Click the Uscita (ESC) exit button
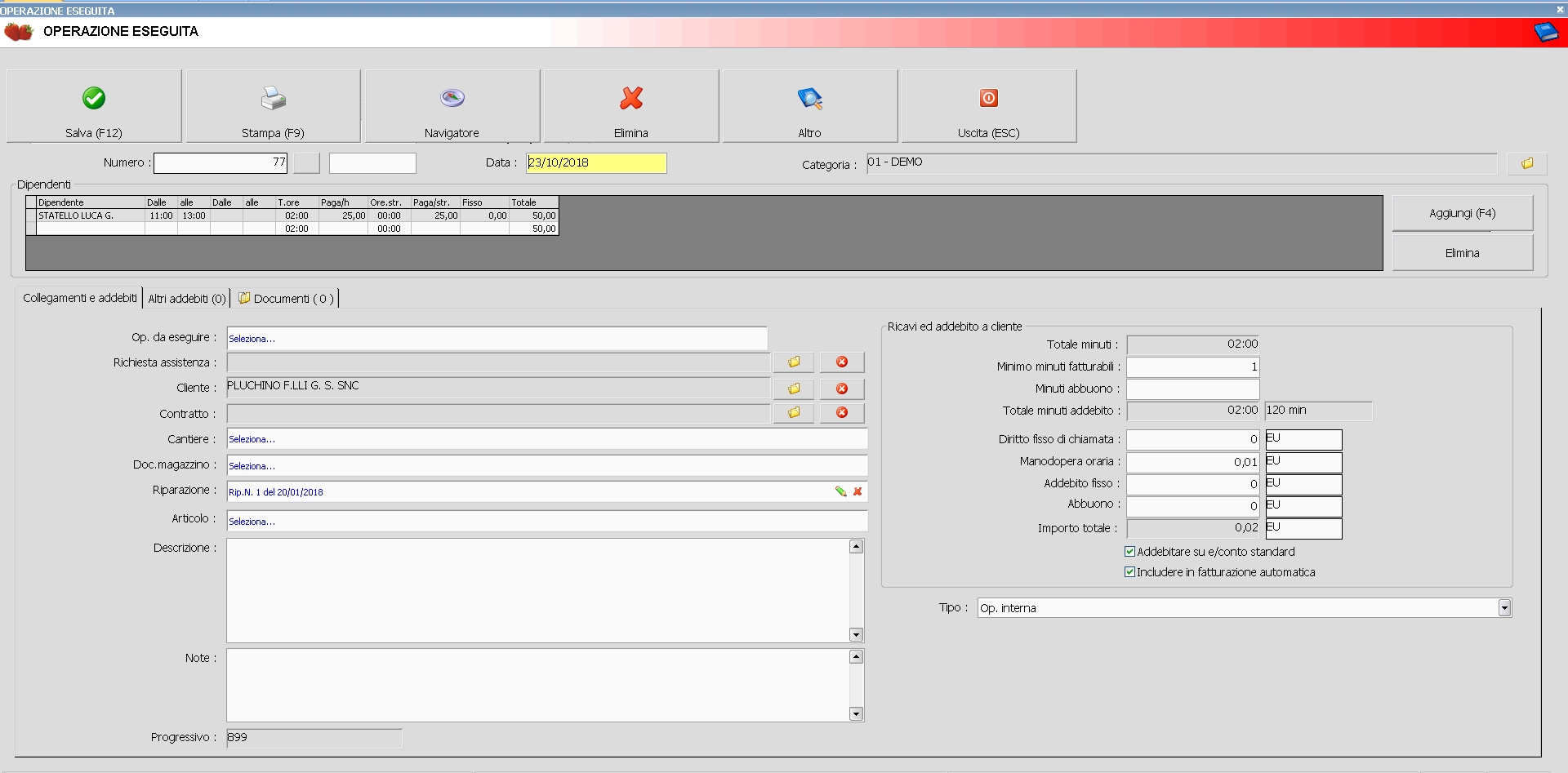1568x773 pixels. click(989, 106)
